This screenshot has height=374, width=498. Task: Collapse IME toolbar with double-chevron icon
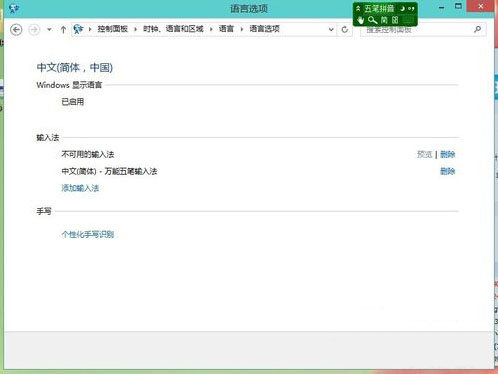(x=358, y=9)
